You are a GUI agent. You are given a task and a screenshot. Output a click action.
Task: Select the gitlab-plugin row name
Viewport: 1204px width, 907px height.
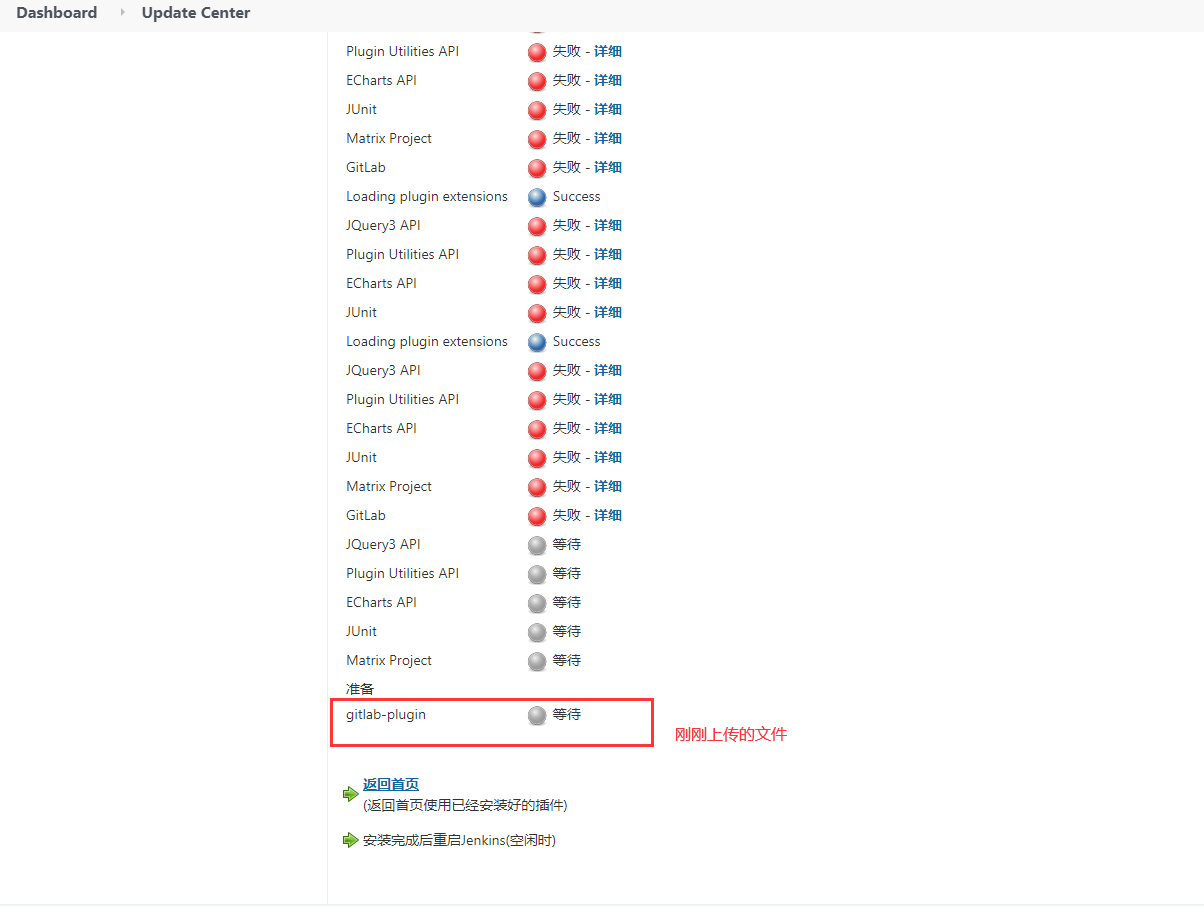(386, 715)
